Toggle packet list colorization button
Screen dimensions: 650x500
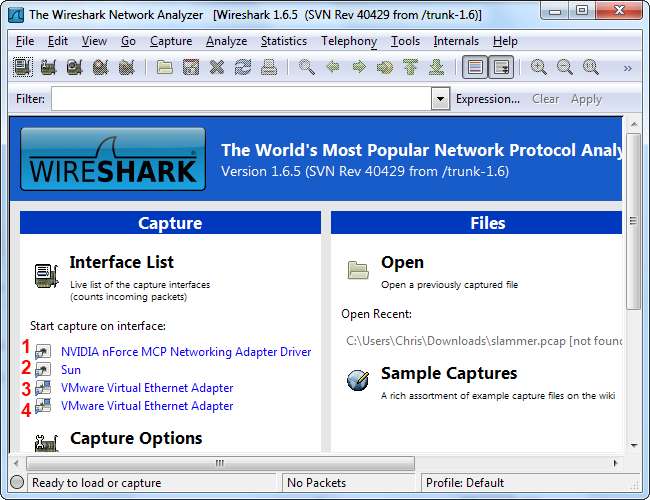[475, 68]
